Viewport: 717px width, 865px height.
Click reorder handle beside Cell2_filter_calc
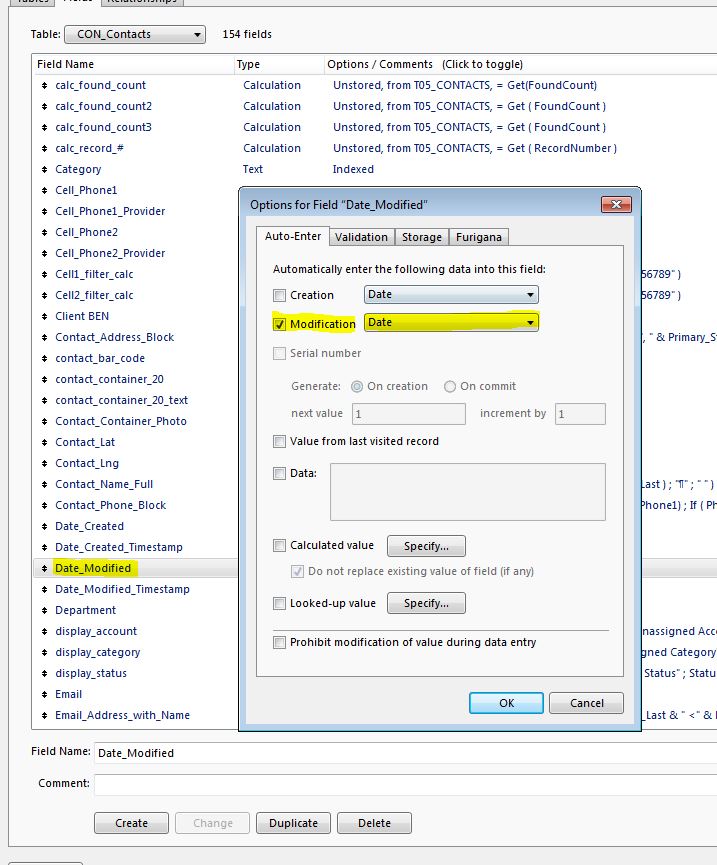[x=44, y=295]
